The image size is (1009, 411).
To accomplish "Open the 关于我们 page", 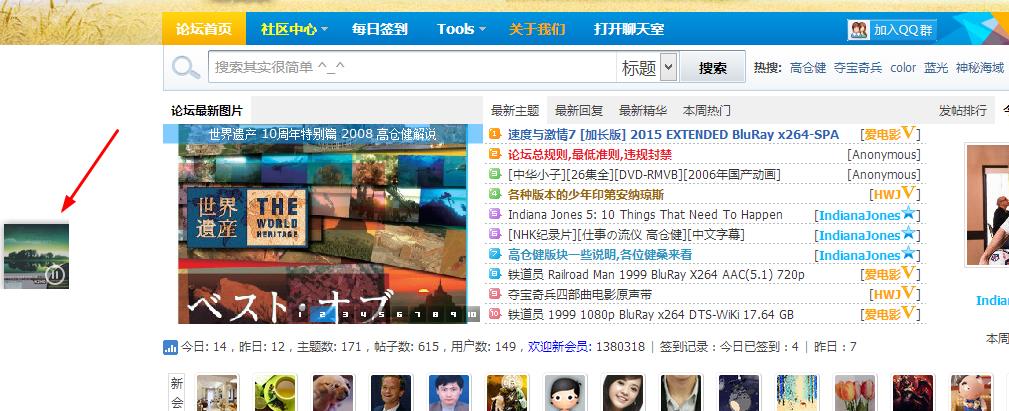I will pyautogui.click(x=537, y=29).
